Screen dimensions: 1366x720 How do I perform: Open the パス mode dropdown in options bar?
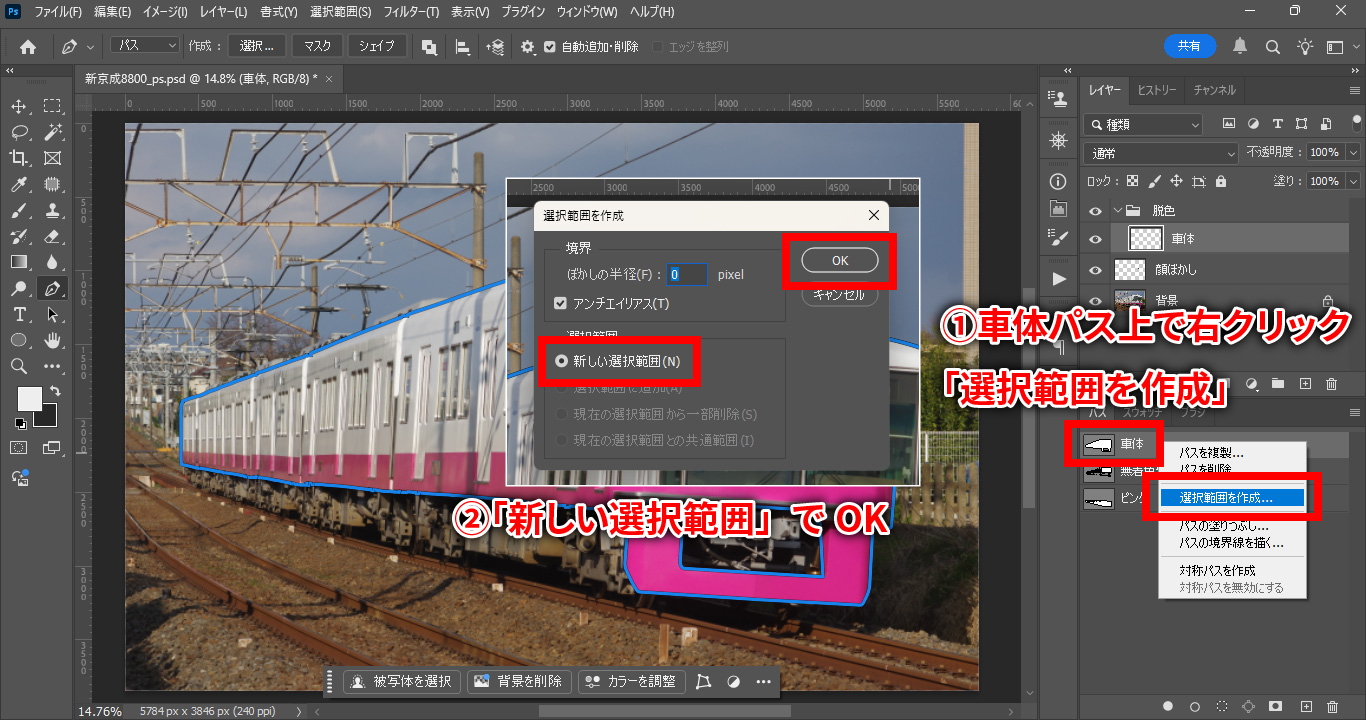[144, 46]
